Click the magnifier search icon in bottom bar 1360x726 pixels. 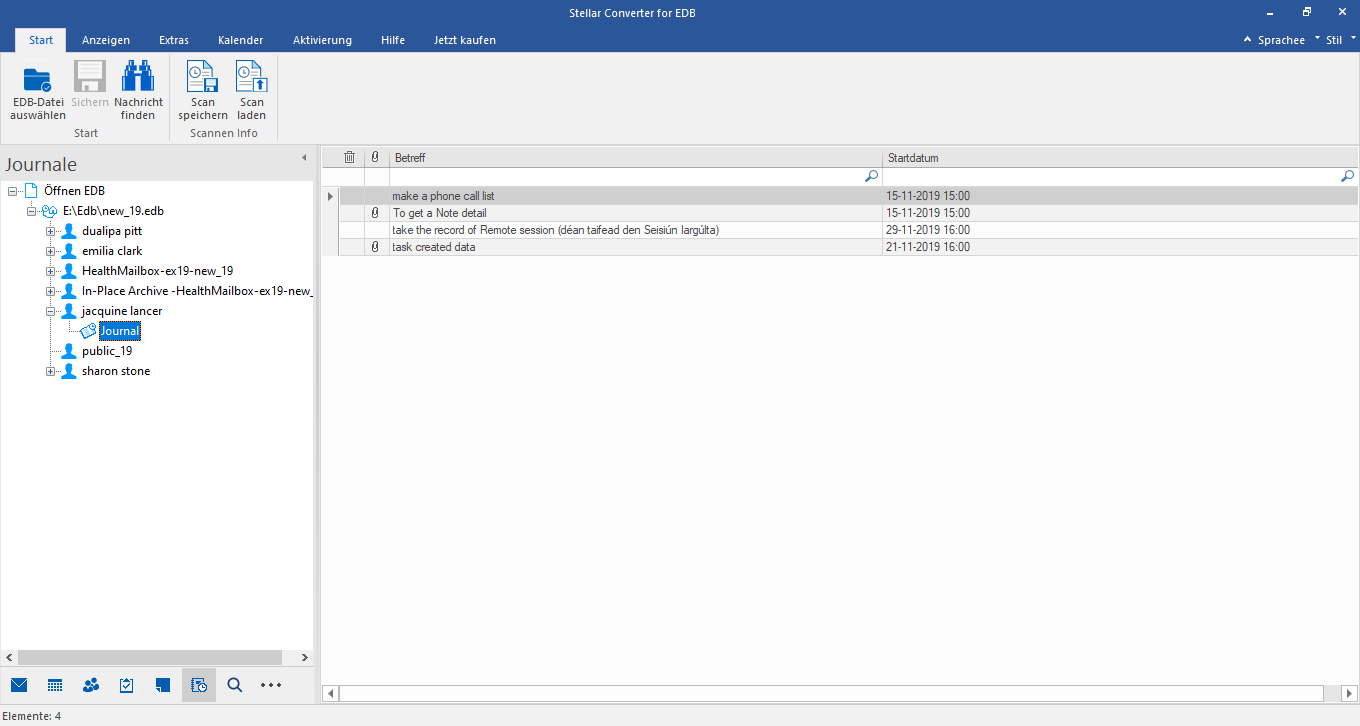point(235,685)
